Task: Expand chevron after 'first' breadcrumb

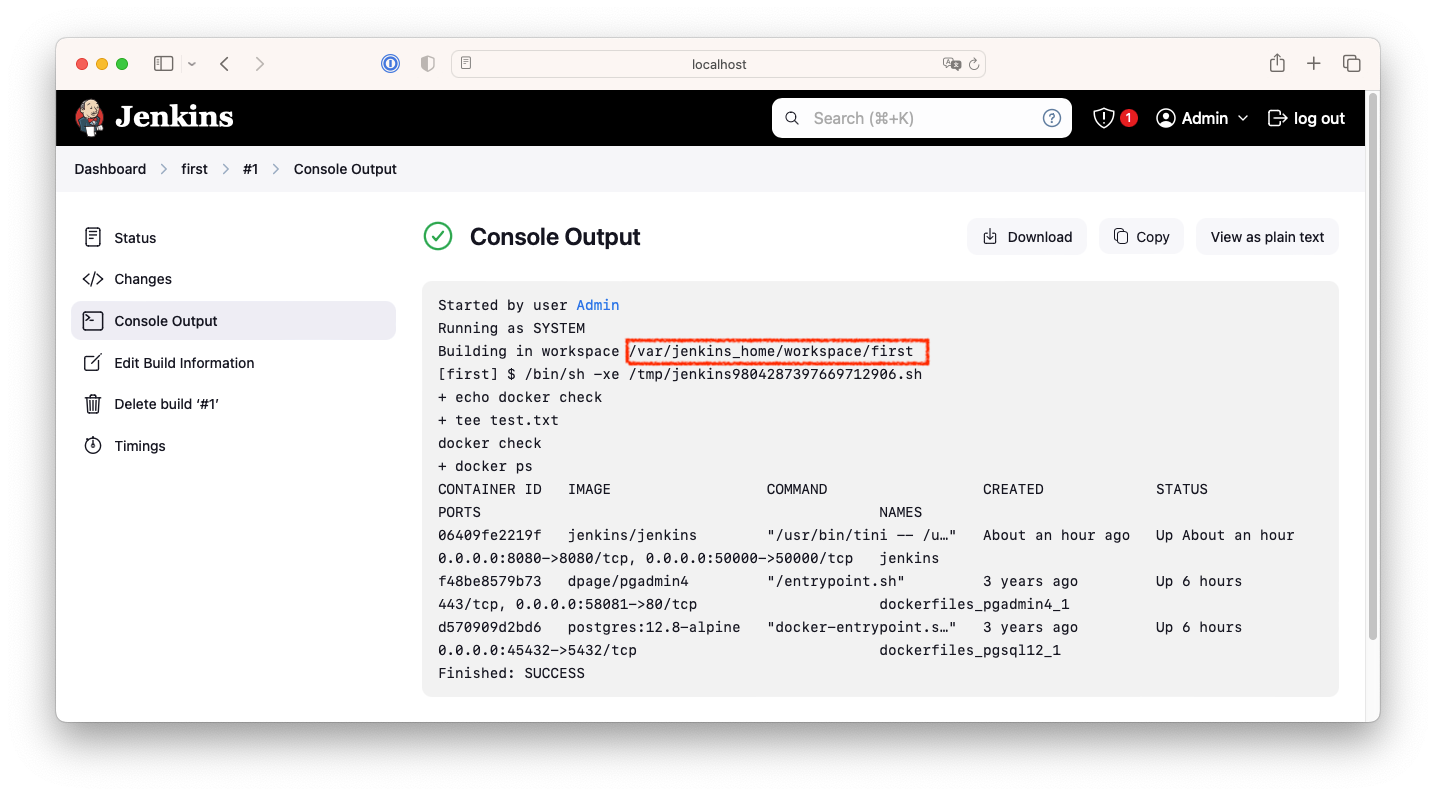Action: pos(226,169)
